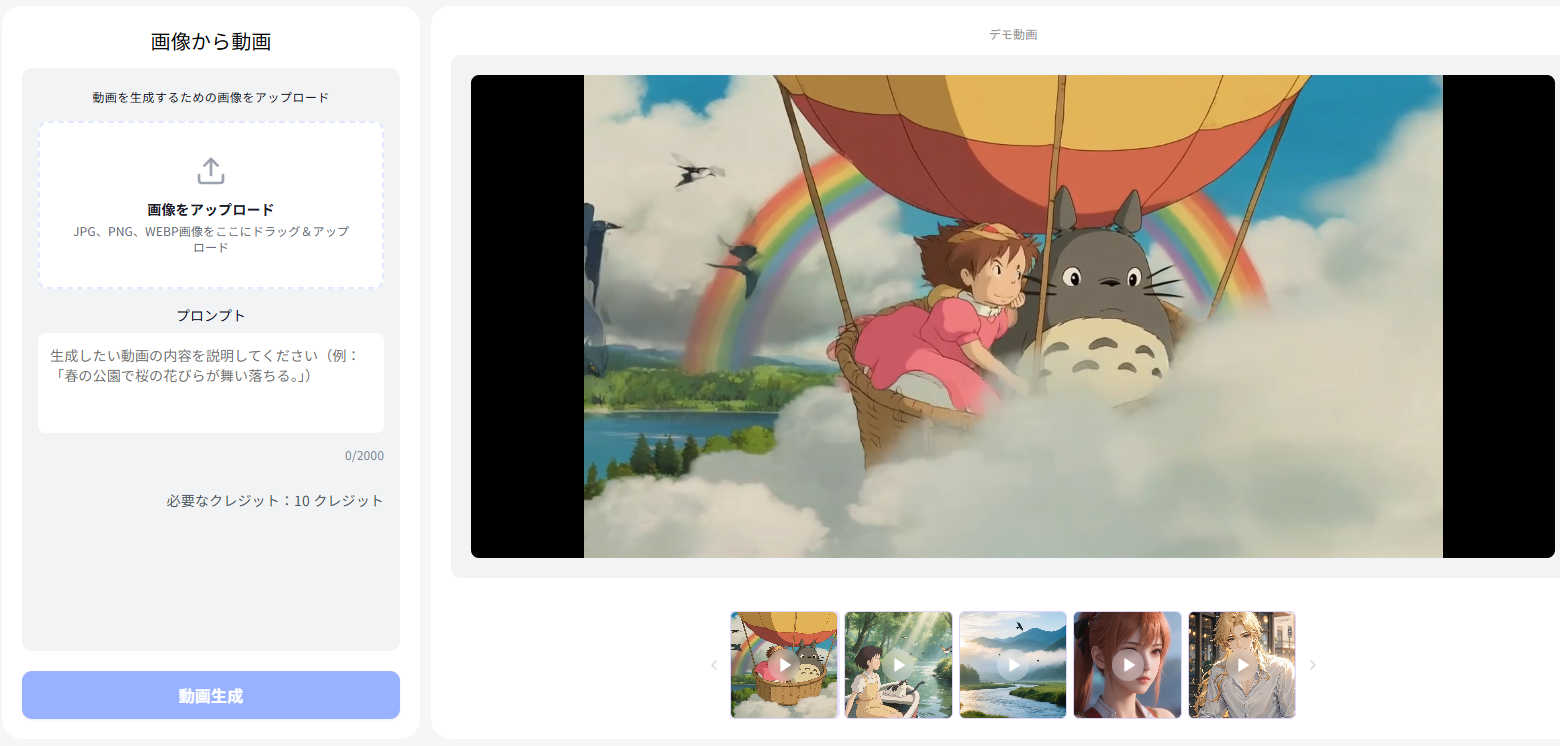Play the red-haired girl demo thumbnail
Image resolution: width=1560 pixels, height=746 pixels.
(x=1127, y=665)
